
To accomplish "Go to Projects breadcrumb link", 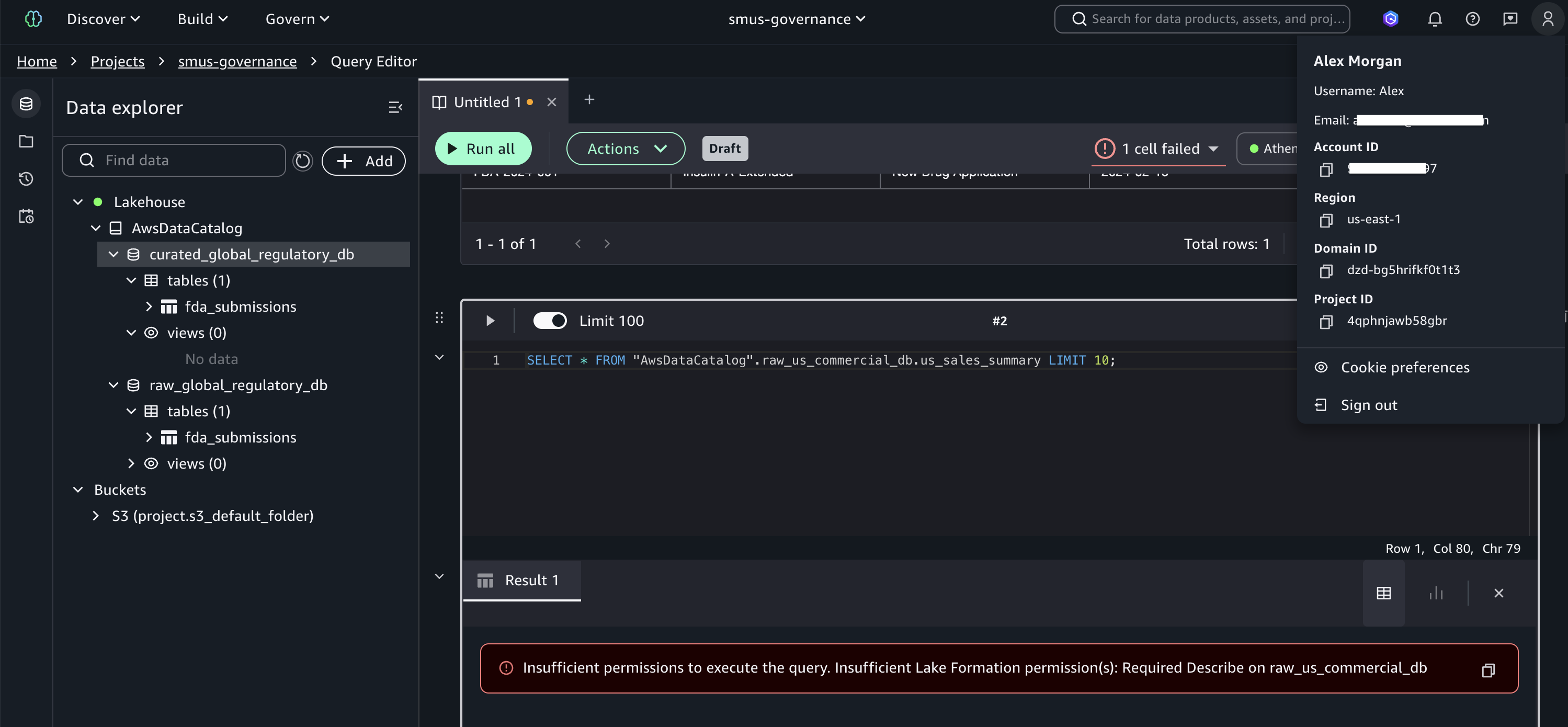I will click(118, 62).
